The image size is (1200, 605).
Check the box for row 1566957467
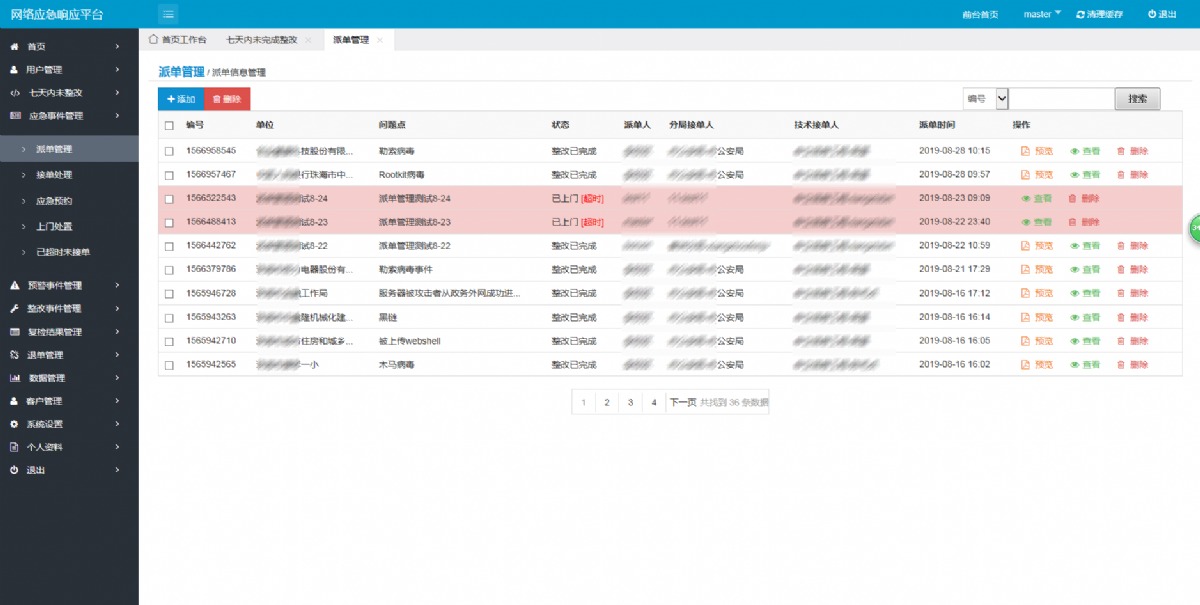pos(169,175)
